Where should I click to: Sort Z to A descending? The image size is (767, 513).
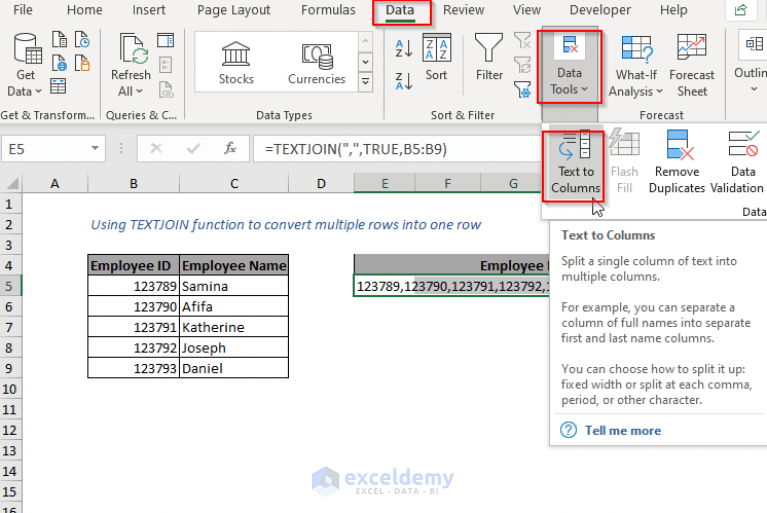tap(404, 81)
